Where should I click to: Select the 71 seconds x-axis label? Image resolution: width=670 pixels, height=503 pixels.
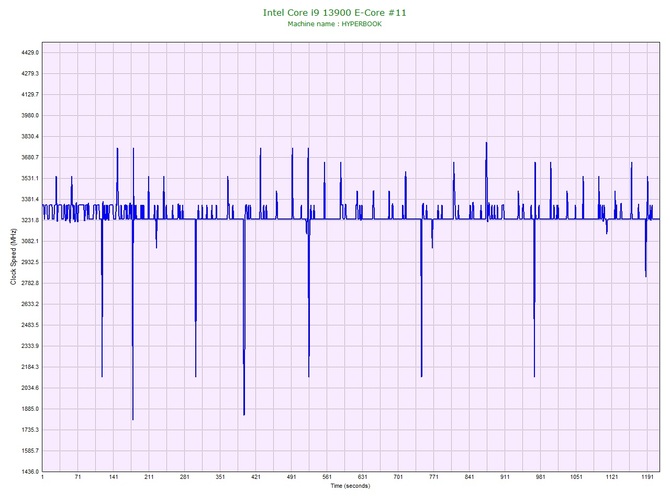78,477
